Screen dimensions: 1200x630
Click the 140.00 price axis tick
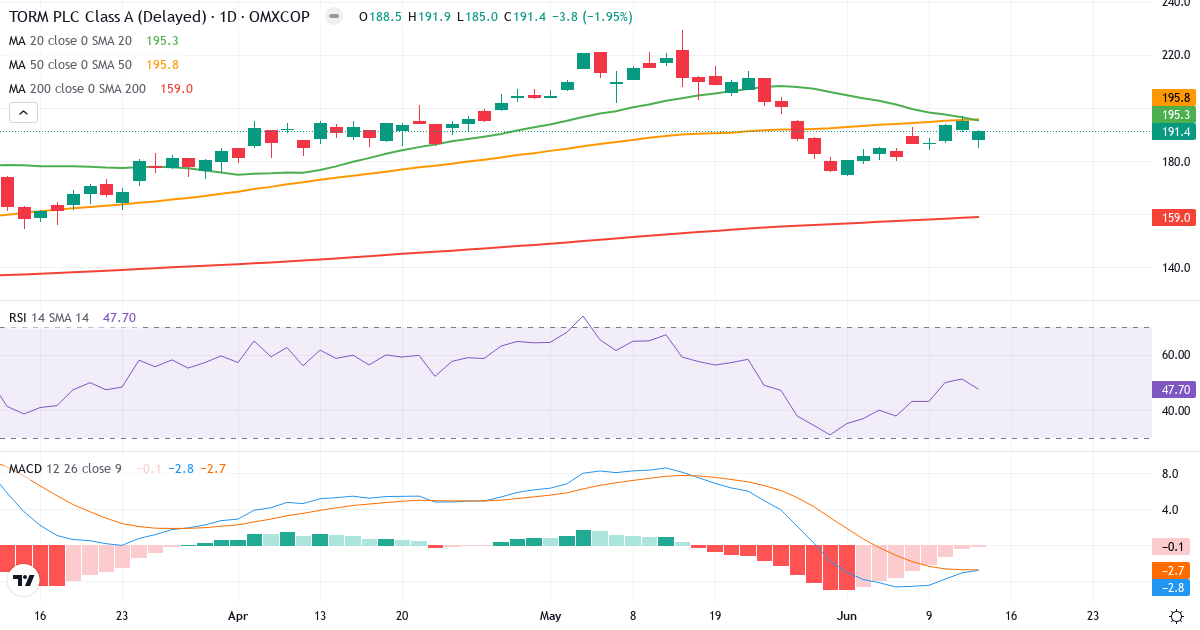point(1174,268)
